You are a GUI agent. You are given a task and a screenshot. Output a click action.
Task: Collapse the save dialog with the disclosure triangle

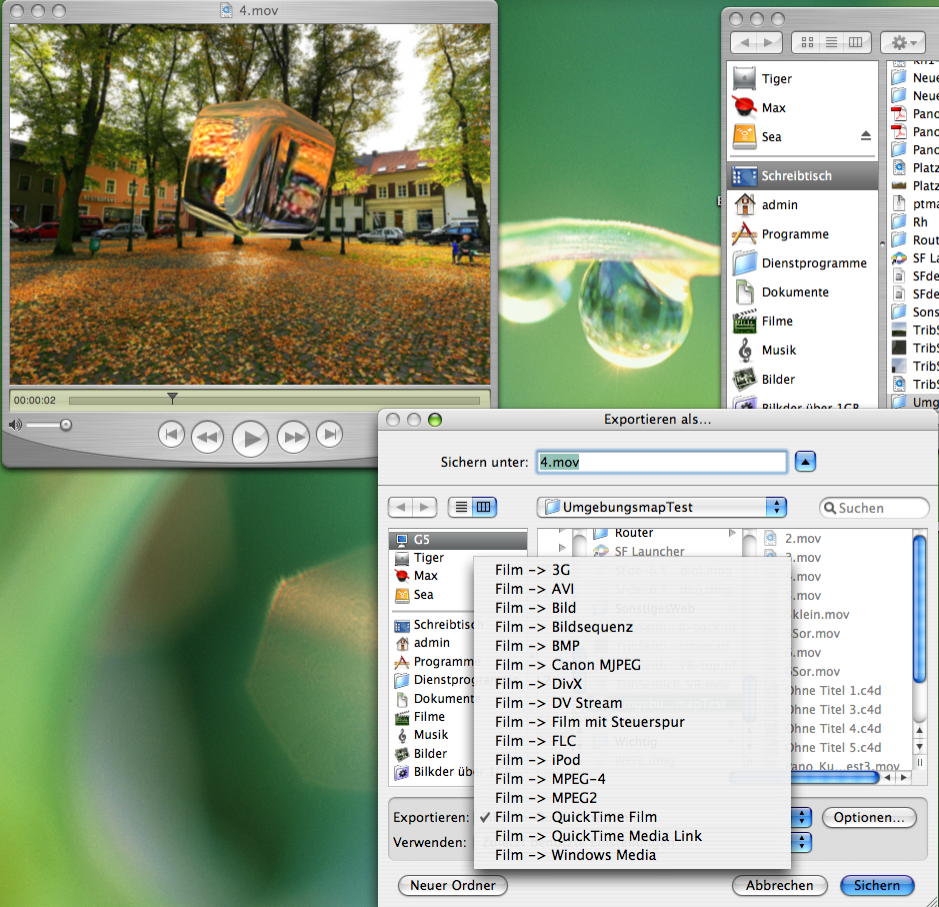pyautogui.click(x=806, y=461)
